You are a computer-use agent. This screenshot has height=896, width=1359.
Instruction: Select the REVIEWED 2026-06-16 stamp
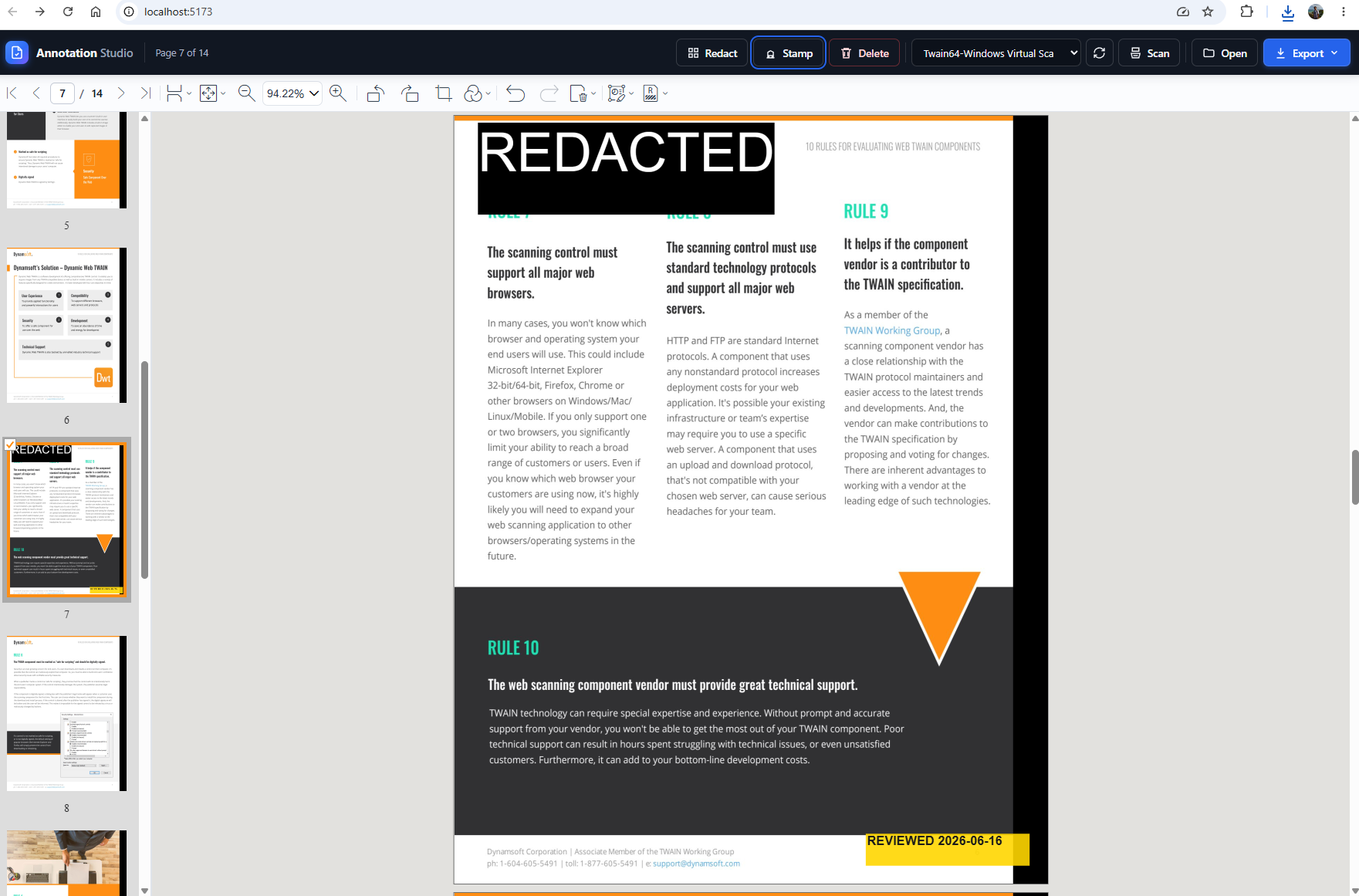click(x=948, y=849)
